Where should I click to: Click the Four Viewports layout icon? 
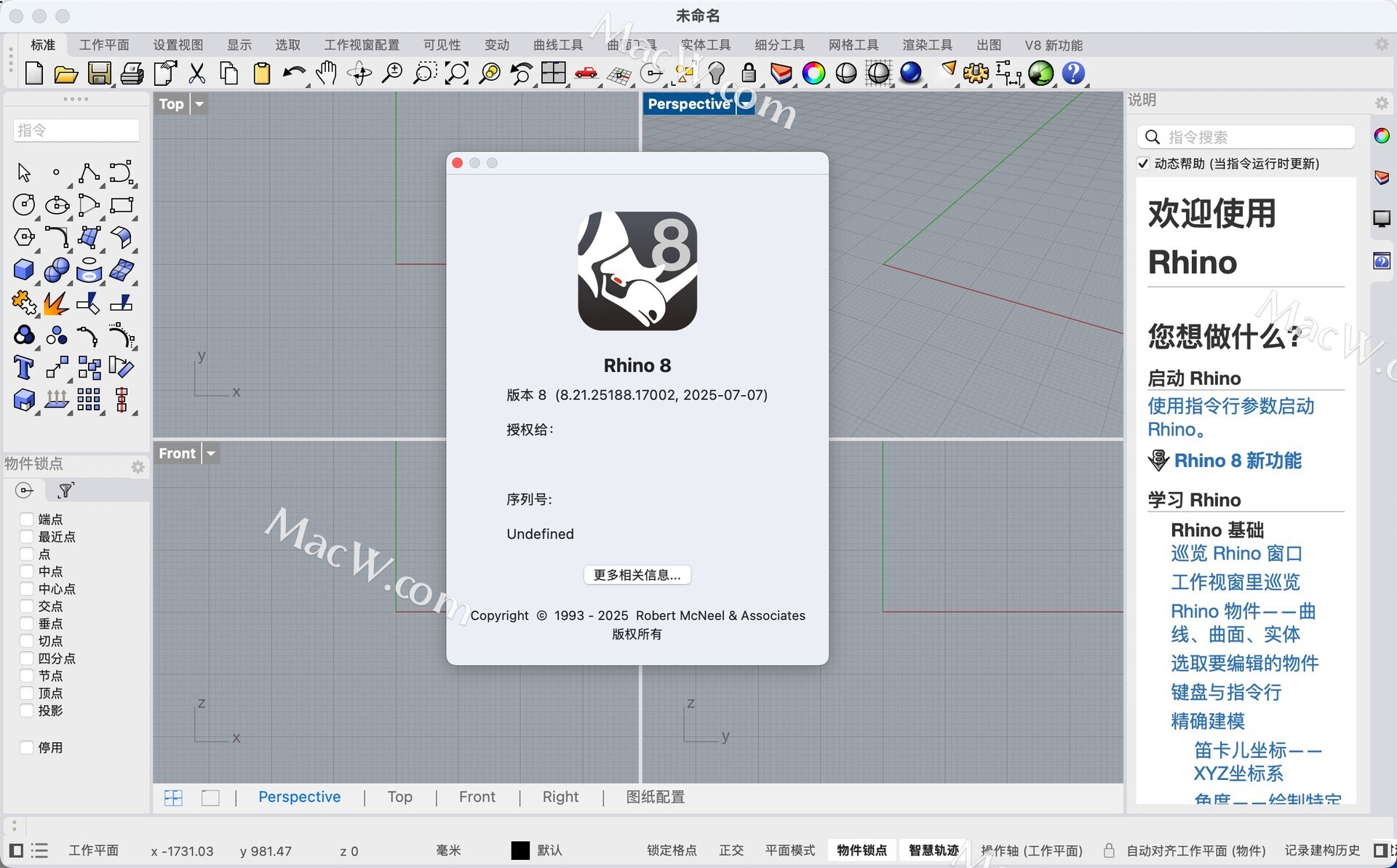point(553,73)
